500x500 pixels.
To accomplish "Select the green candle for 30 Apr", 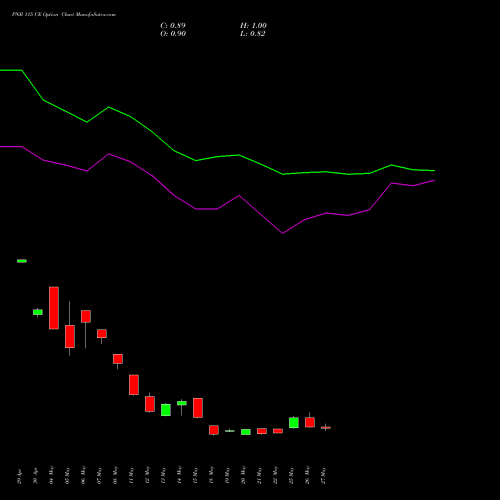I will (x=38, y=312).
